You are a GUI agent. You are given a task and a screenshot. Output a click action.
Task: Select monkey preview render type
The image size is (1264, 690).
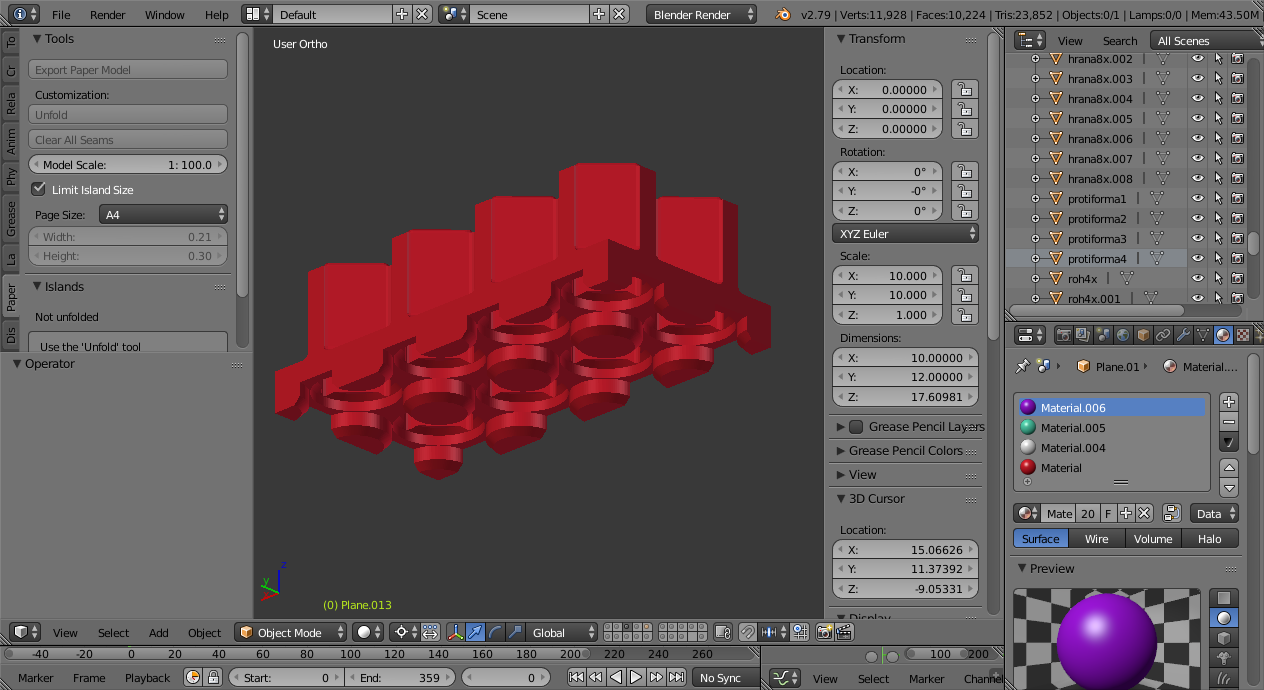pyautogui.click(x=1224, y=658)
